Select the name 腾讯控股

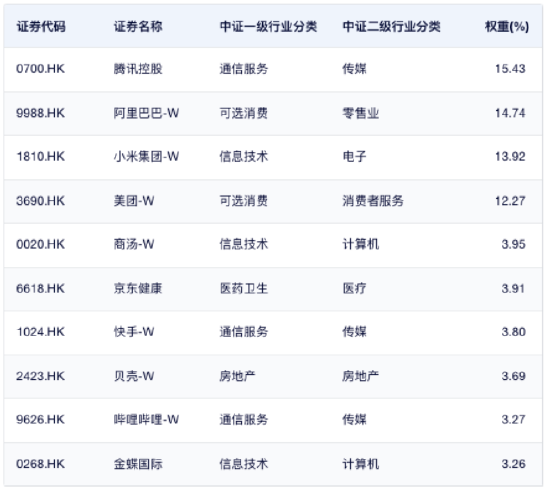[138, 68]
